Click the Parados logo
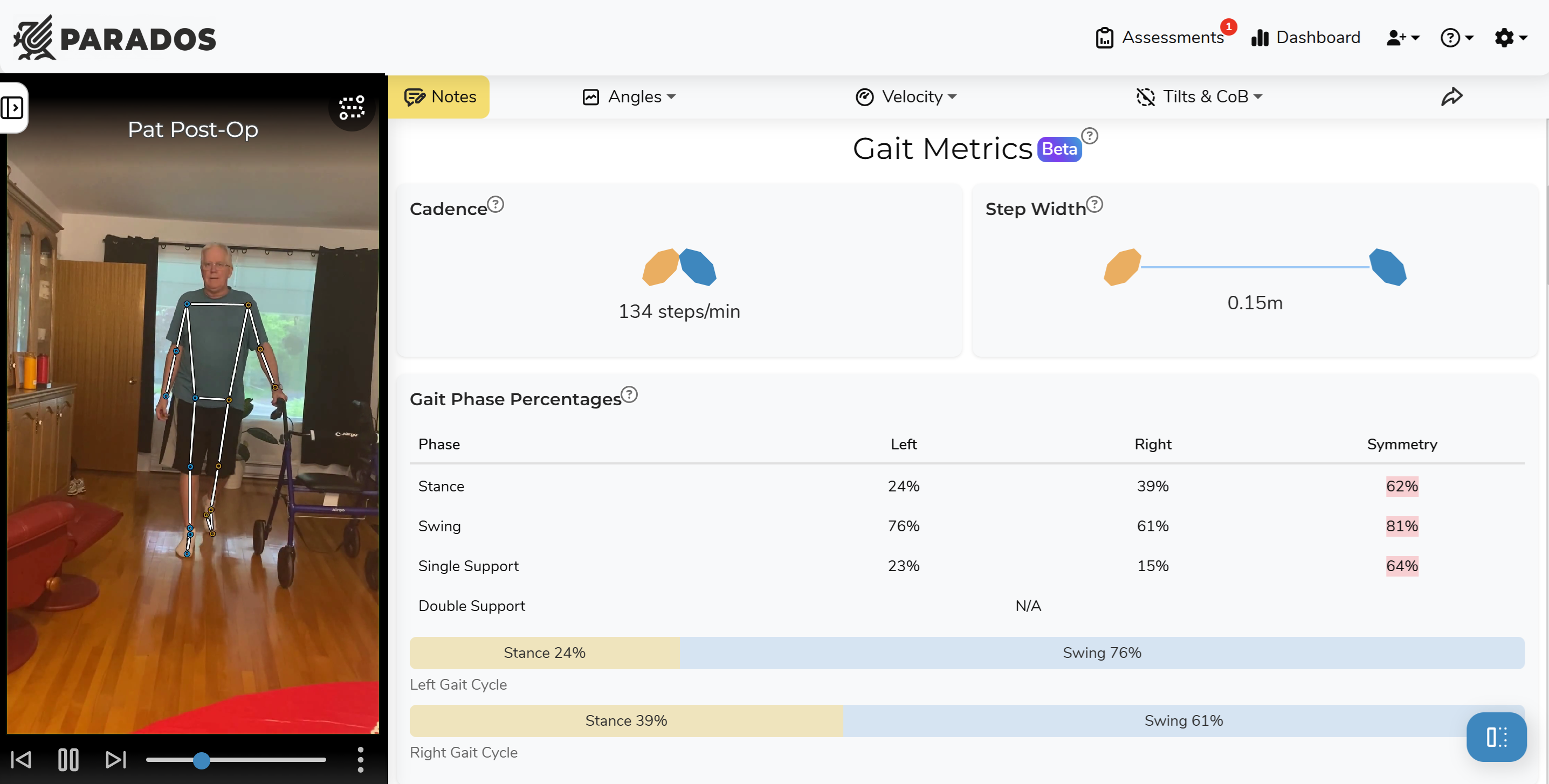The width and height of the screenshot is (1549, 784). (x=114, y=37)
